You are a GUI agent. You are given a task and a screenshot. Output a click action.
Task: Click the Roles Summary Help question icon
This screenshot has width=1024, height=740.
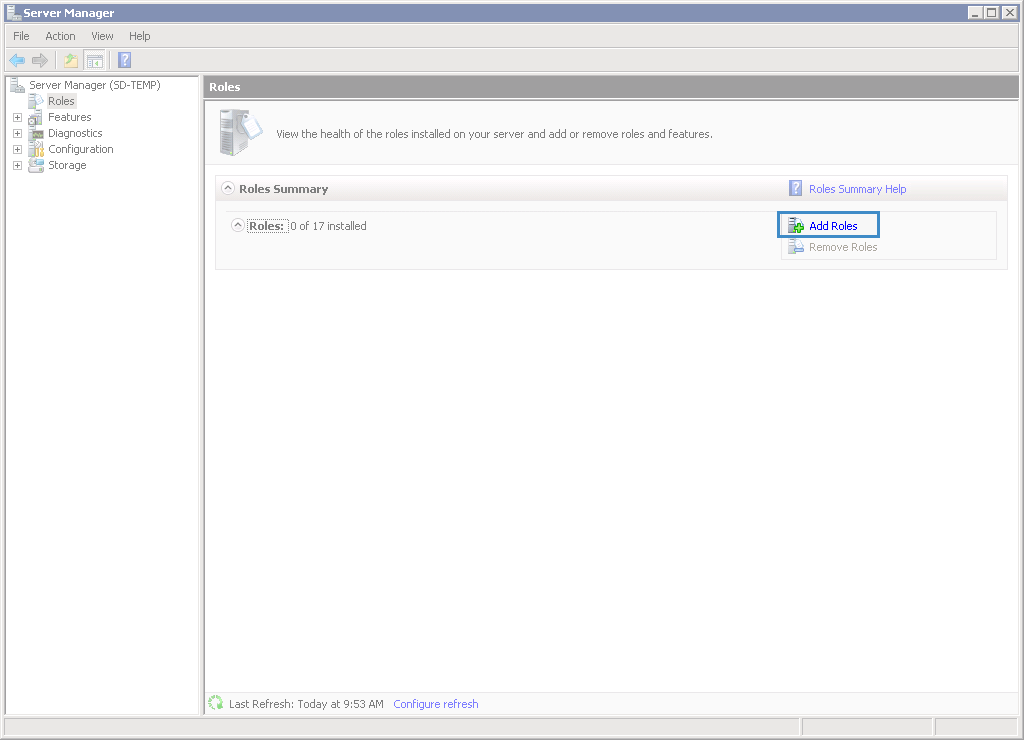pos(796,188)
